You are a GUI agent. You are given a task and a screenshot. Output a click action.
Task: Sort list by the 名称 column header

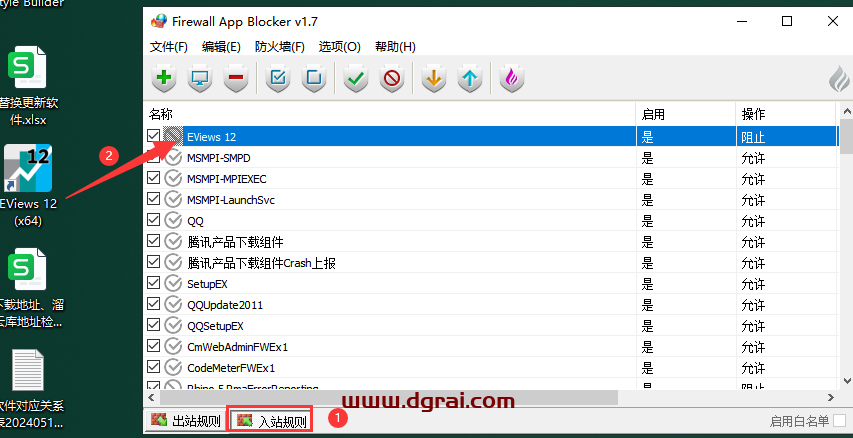[390, 114]
